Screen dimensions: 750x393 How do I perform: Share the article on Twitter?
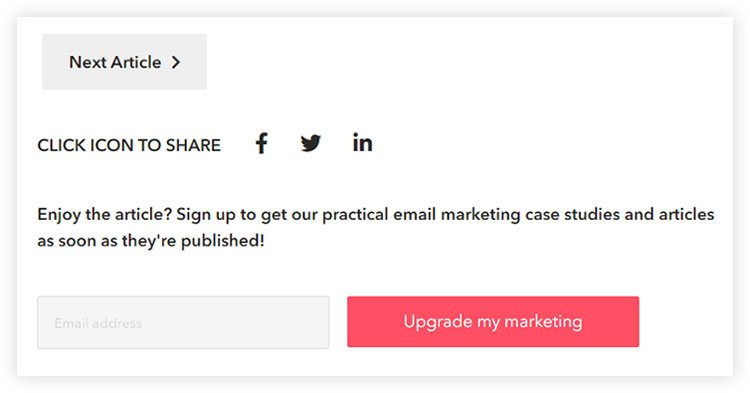pyautogui.click(x=311, y=143)
